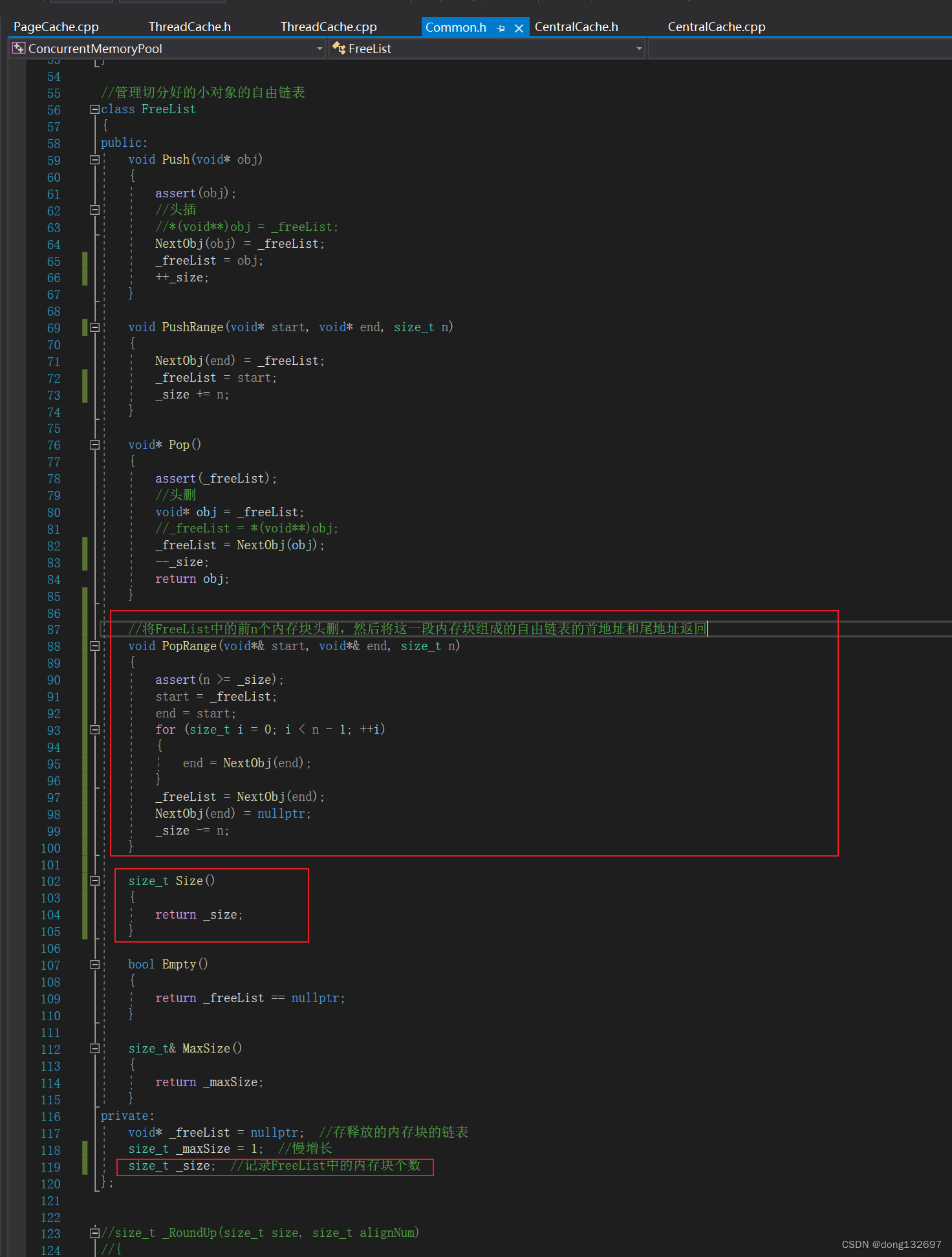Open the ThreadCache.cpp tab
The width and height of the screenshot is (952, 1257).
(x=329, y=27)
